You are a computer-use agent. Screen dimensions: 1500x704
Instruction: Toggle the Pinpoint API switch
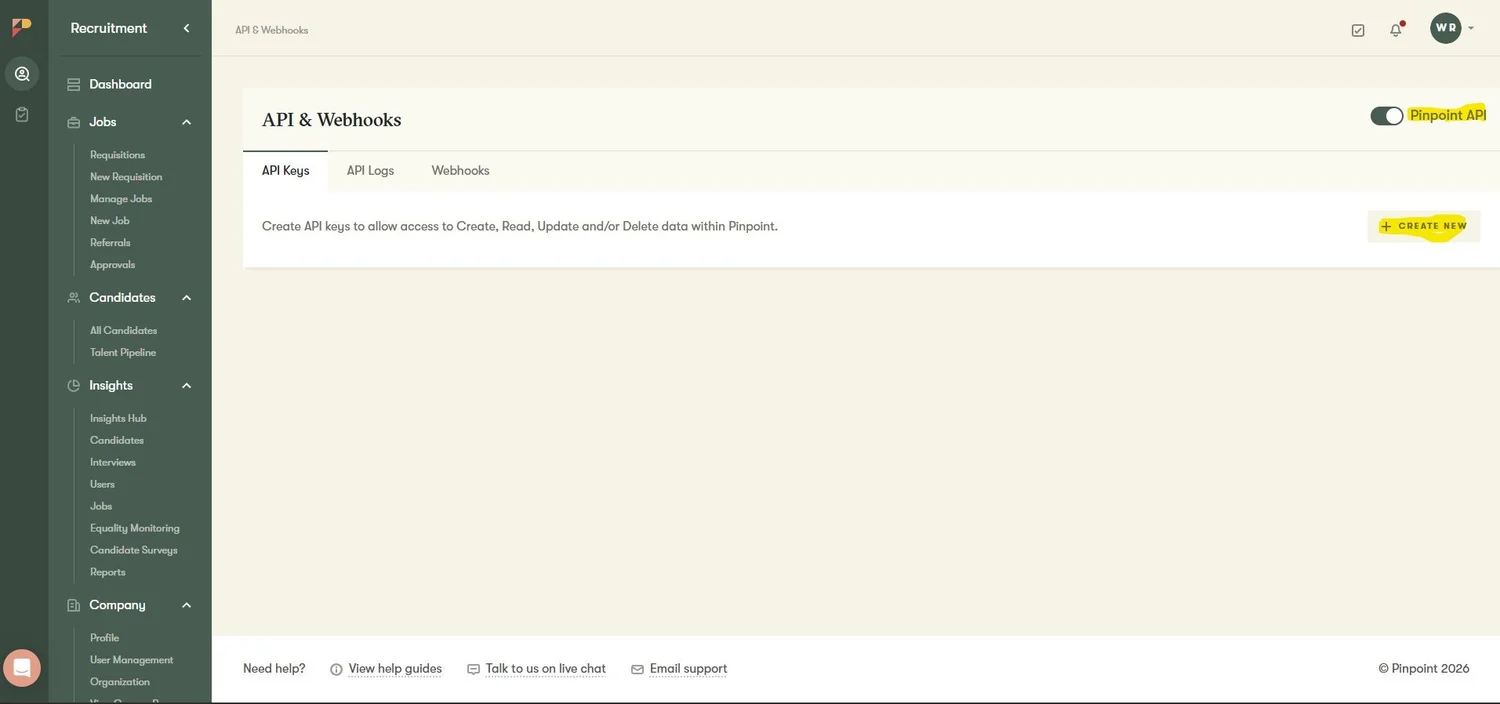click(1384, 113)
